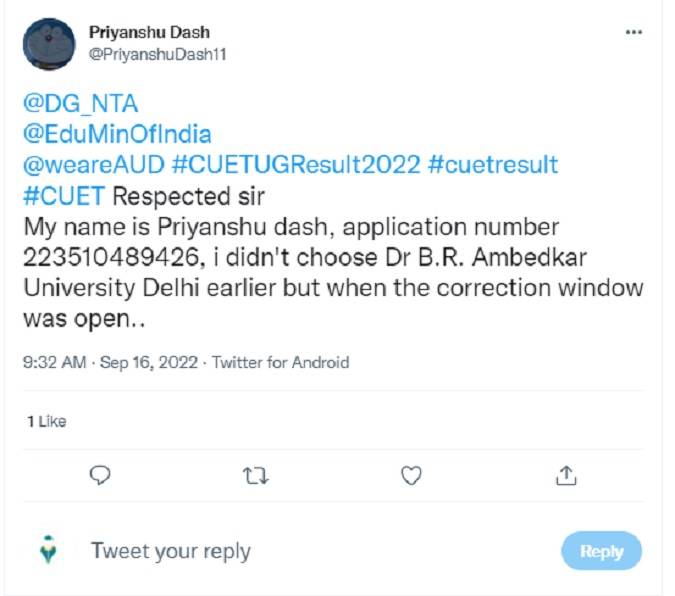View who liked via 1 Like

[x=47, y=421]
